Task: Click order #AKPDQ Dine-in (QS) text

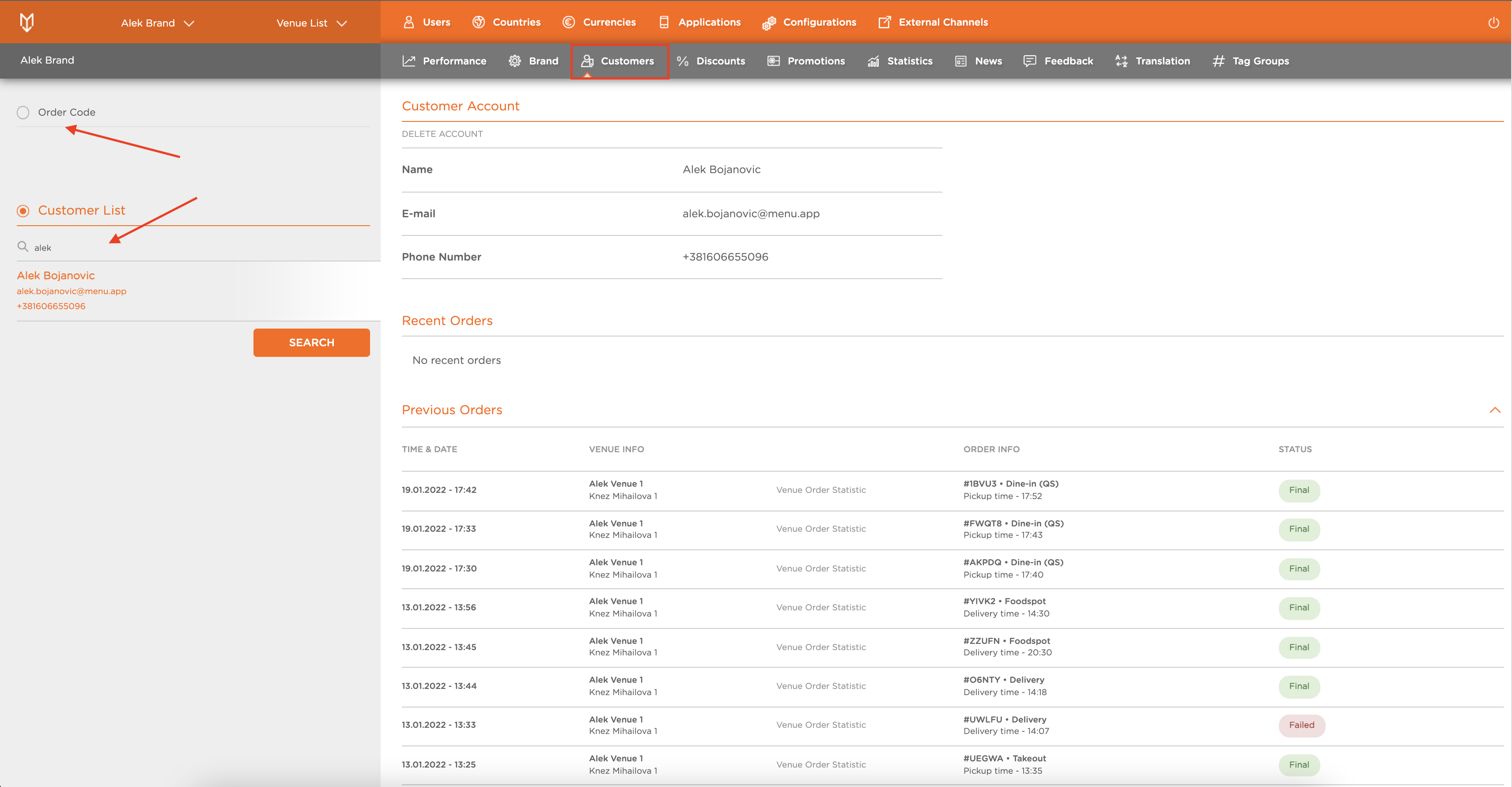Action: 1013,562
